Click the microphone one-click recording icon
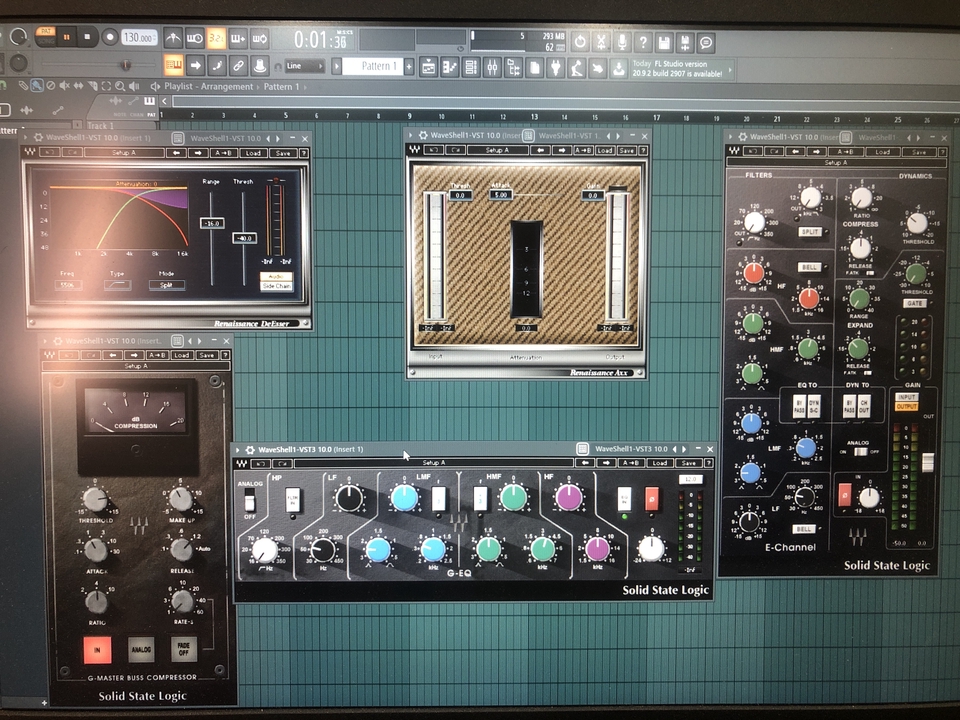This screenshot has width=960, height=720. tap(622, 42)
